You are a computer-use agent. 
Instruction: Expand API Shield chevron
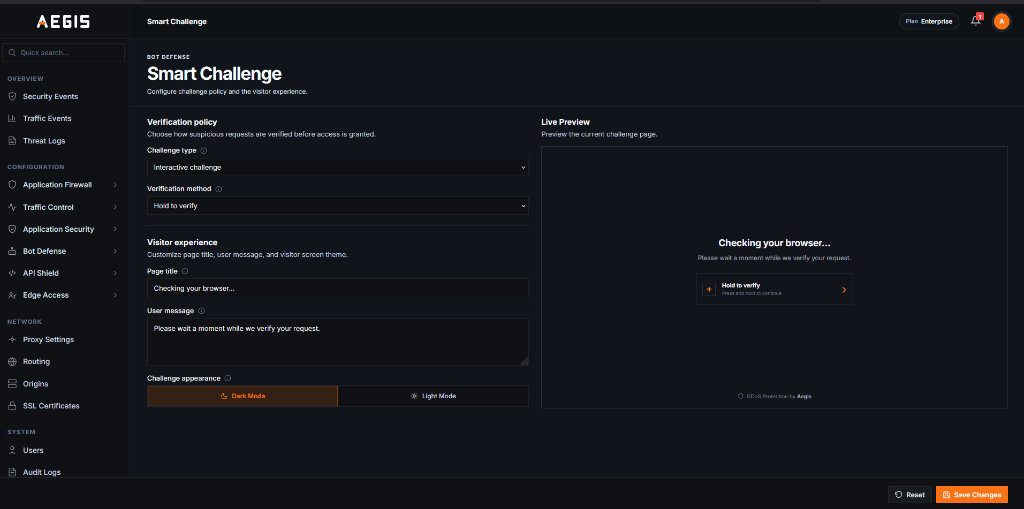[115, 273]
